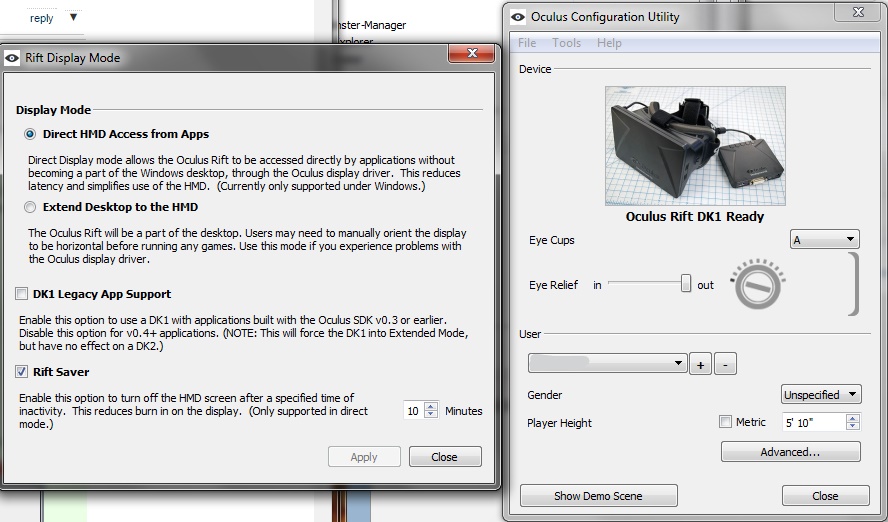
Task: Select Extend Desktop to the HMD
Action: tap(30, 207)
